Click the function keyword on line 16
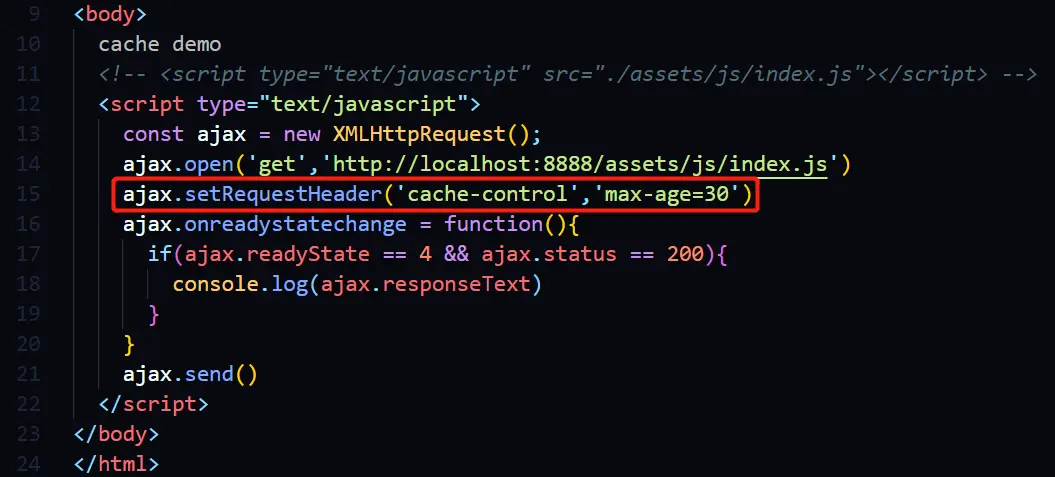Viewport: 1055px width, 477px height. (x=494, y=225)
